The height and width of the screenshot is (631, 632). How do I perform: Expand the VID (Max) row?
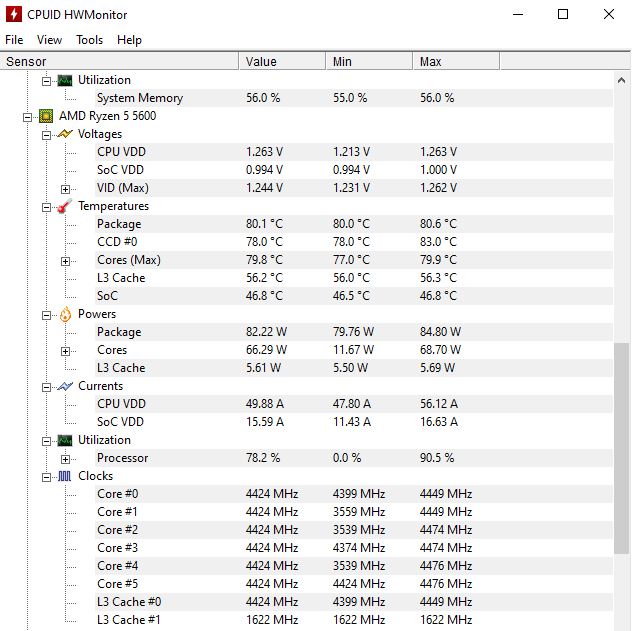(x=65, y=189)
